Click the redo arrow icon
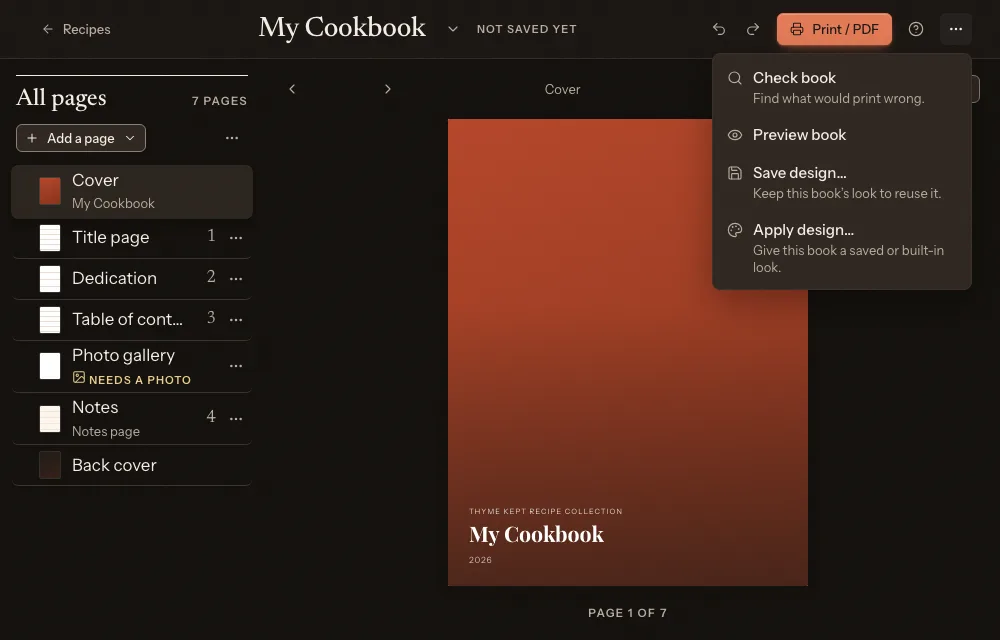Image resolution: width=1000 pixels, height=640 pixels. (753, 29)
